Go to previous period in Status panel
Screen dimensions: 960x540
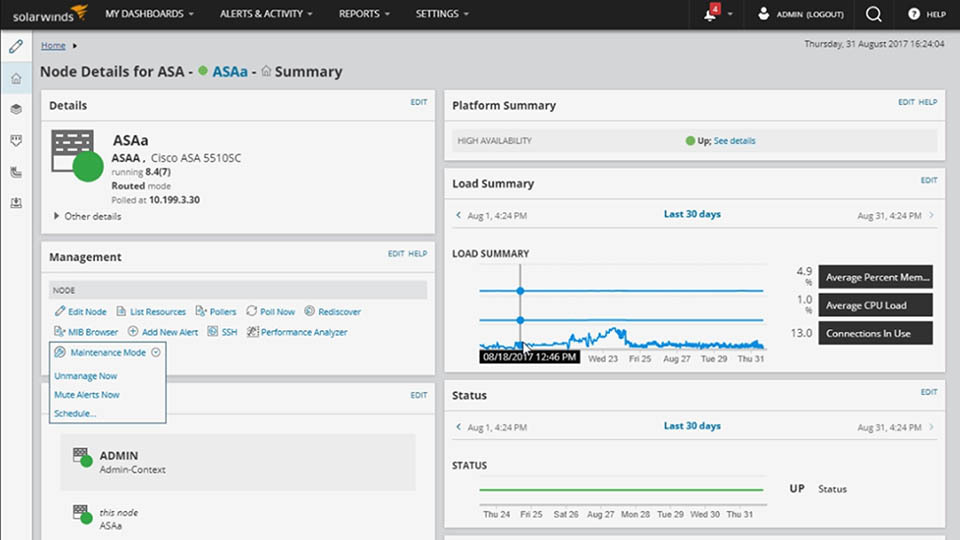pyautogui.click(x=459, y=427)
